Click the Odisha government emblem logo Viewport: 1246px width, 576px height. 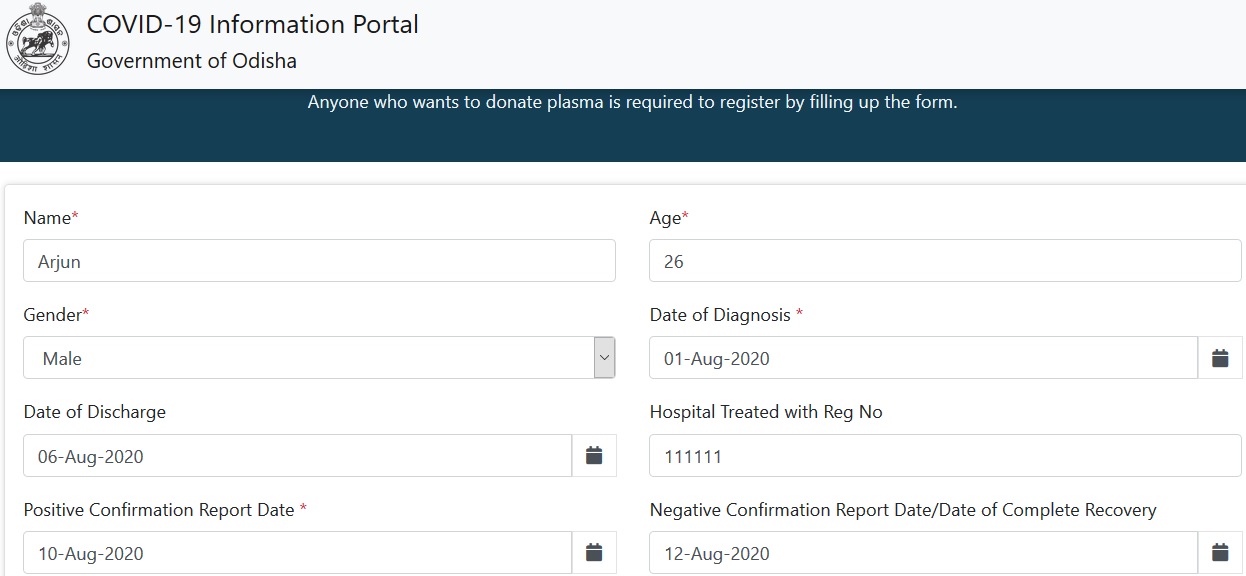coord(38,39)
